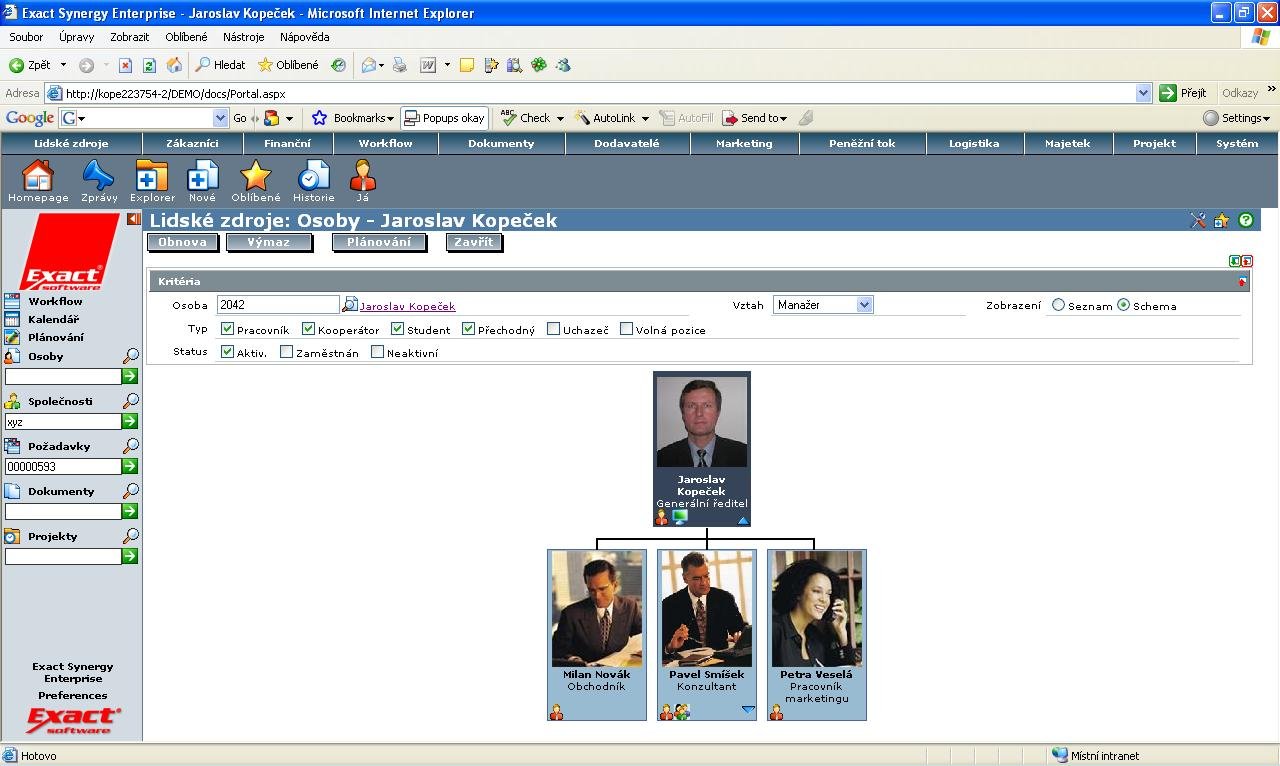
Task: Enable the Zaměstnán checkbox
Action: click(286, 352)
